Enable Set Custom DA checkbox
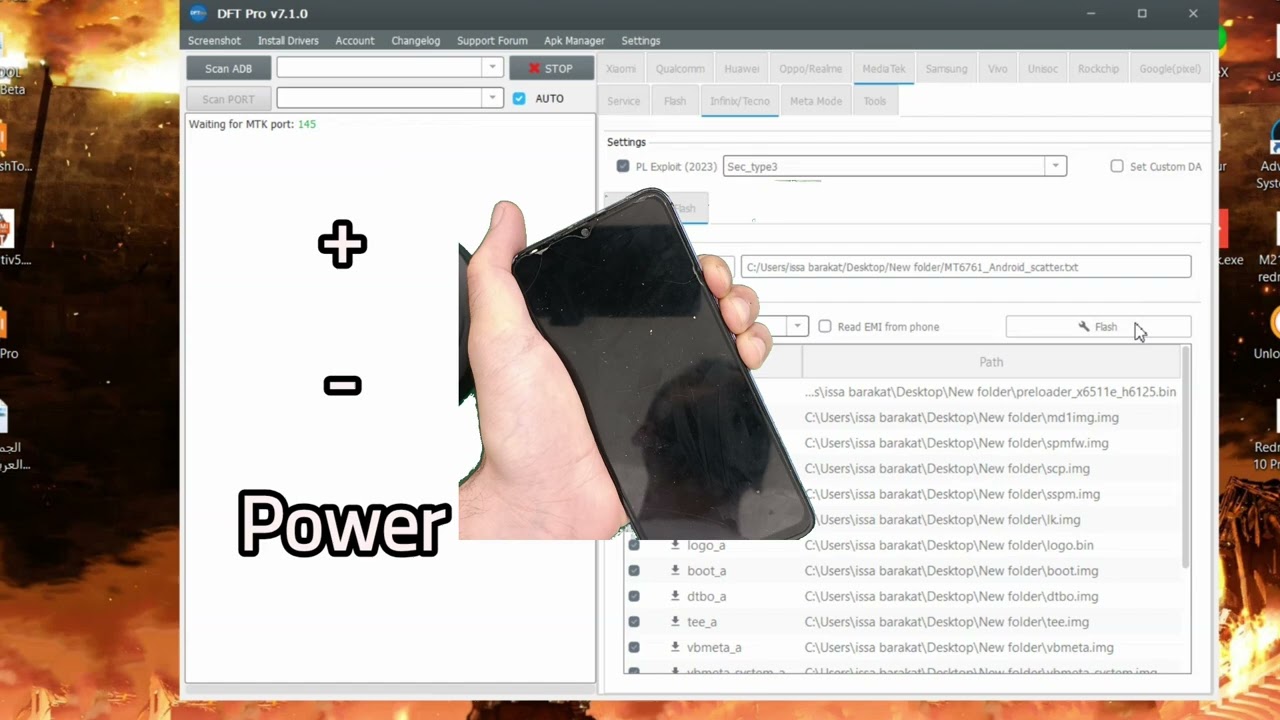This screenshot has height=720, width=1280. [1117, 166]
